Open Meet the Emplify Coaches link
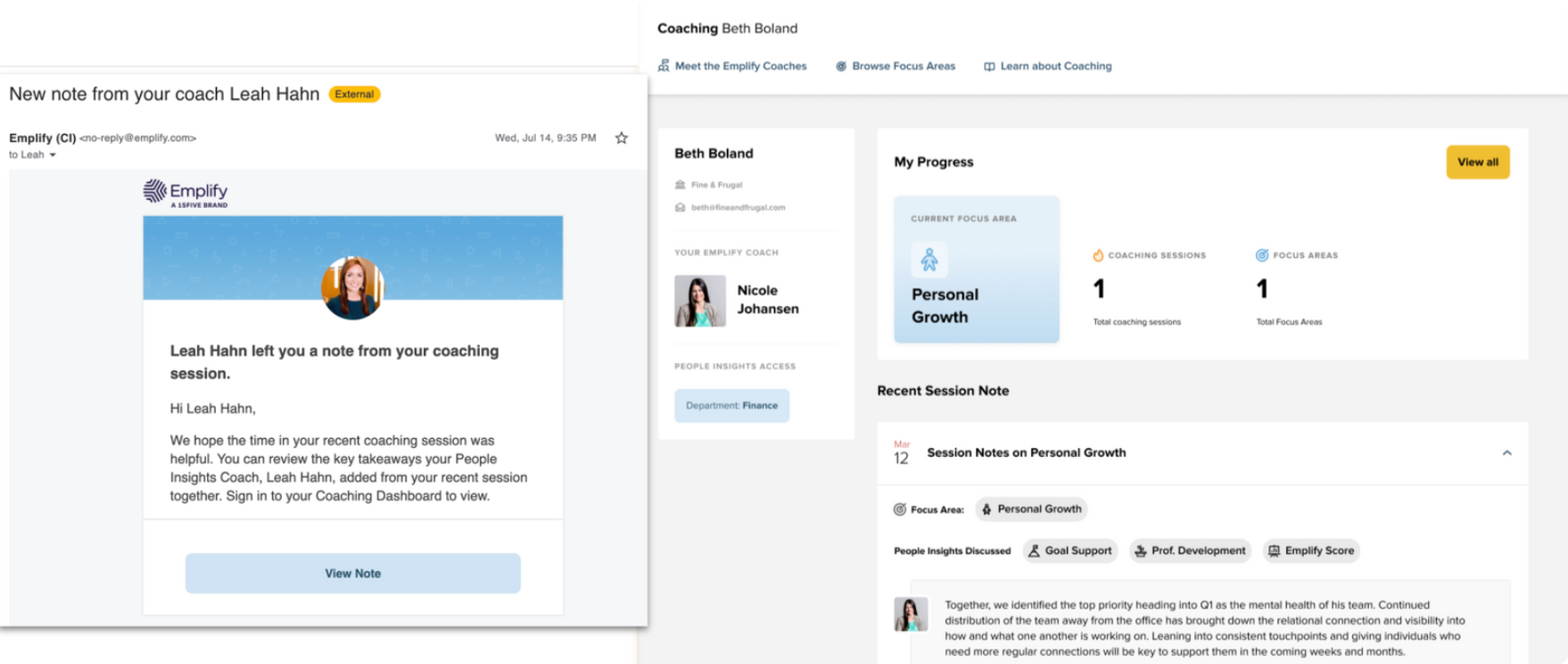Screen dimensions: 1568x664 click(740, 66)
